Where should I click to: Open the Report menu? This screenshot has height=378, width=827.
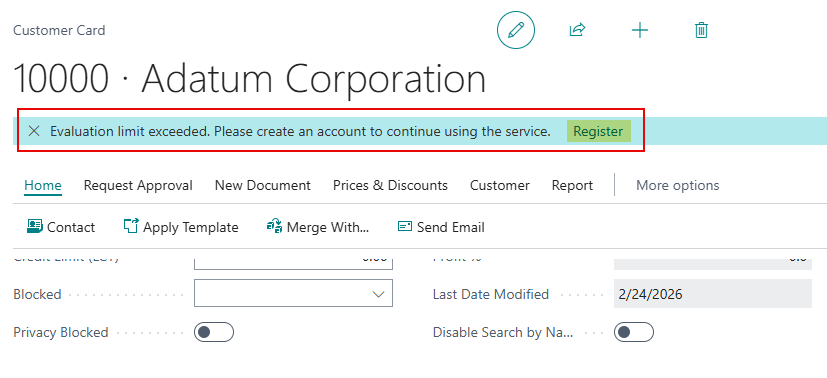pyautogui.click(x=572, y=186)
